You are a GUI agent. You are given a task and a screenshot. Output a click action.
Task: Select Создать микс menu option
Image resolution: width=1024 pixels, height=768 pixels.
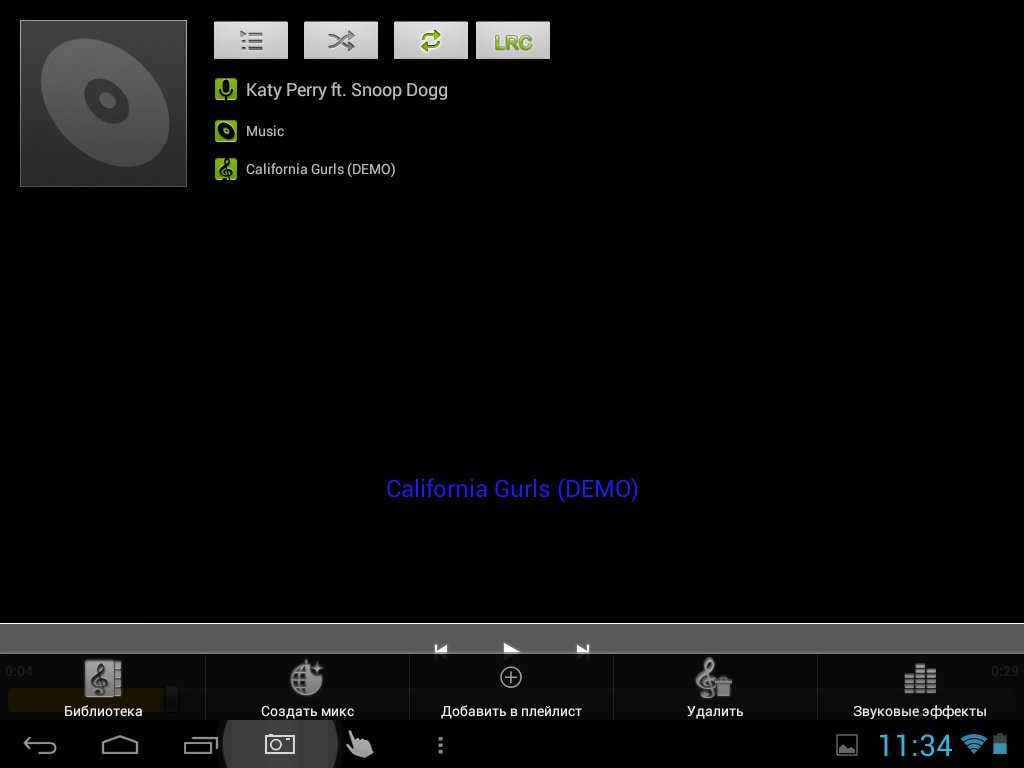coord(307,688)
